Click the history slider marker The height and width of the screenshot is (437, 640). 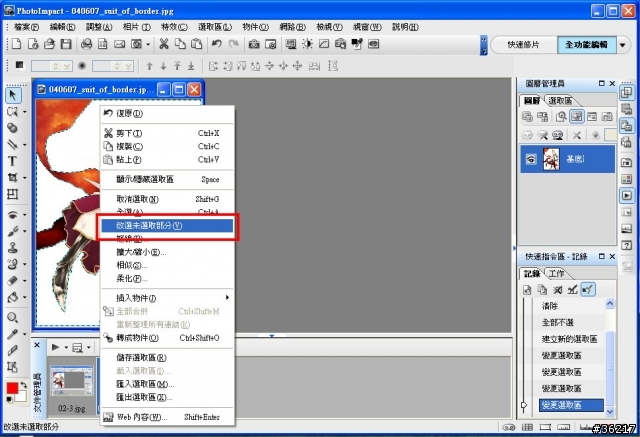coord(524,405)
